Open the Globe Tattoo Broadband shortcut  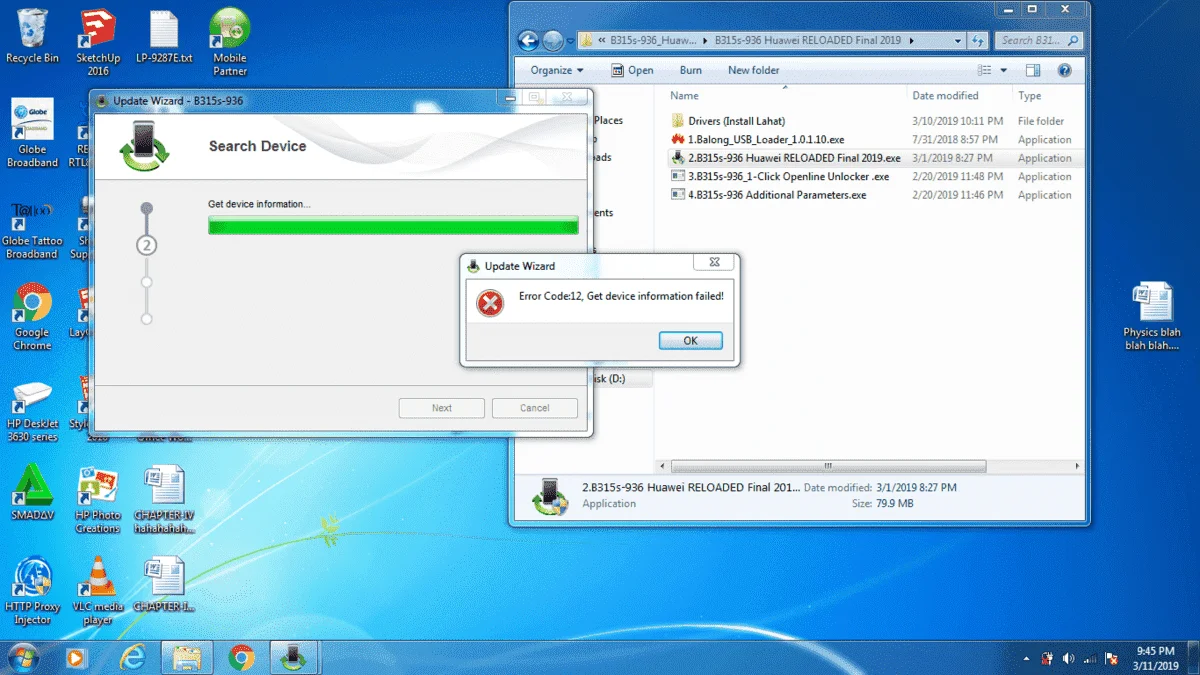[x=32, y=230]
